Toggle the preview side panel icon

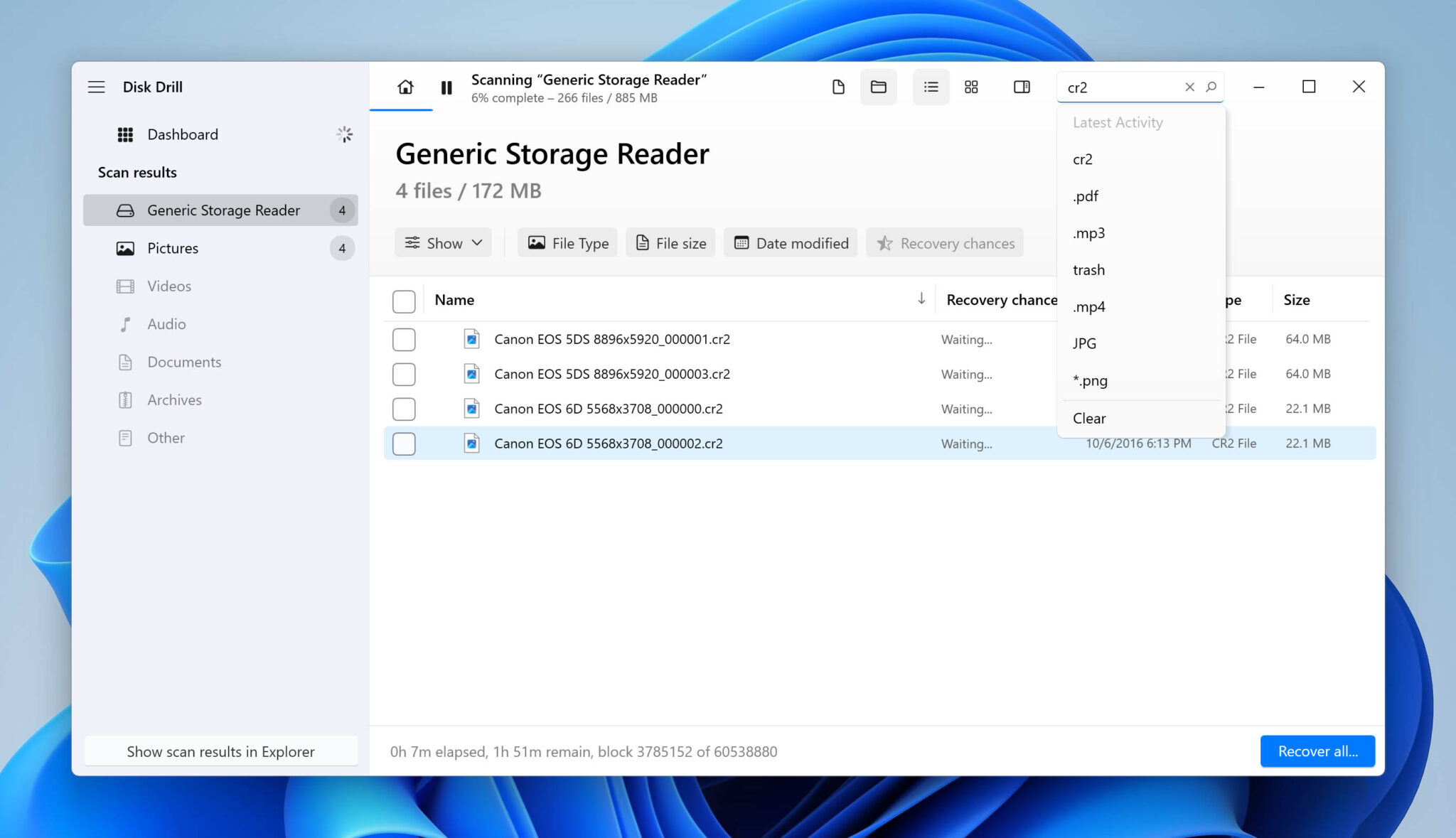[1021, 87]
